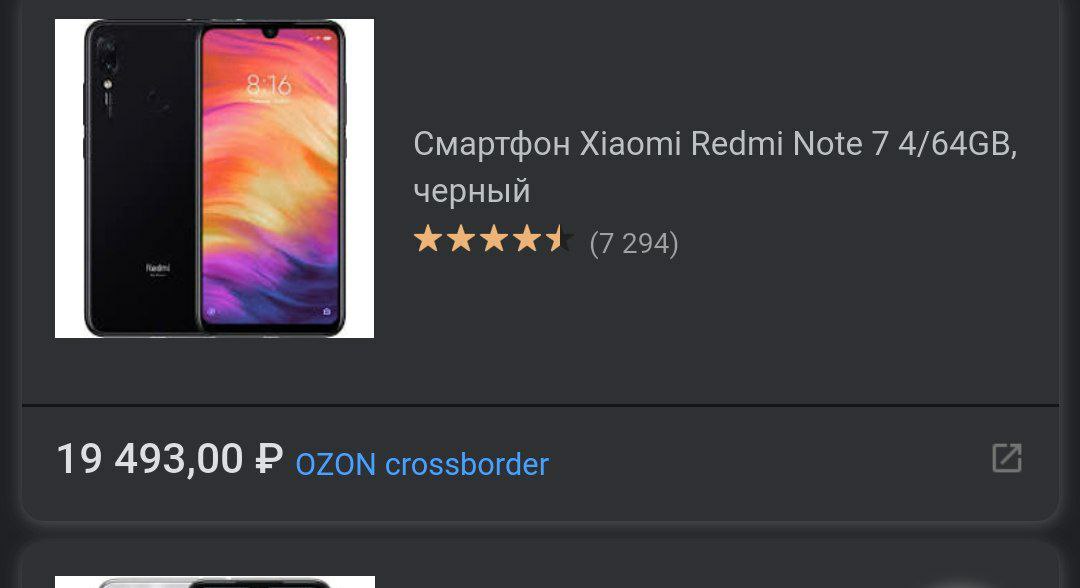Select the 19 493,00 ₽ price

click(169, 459)
